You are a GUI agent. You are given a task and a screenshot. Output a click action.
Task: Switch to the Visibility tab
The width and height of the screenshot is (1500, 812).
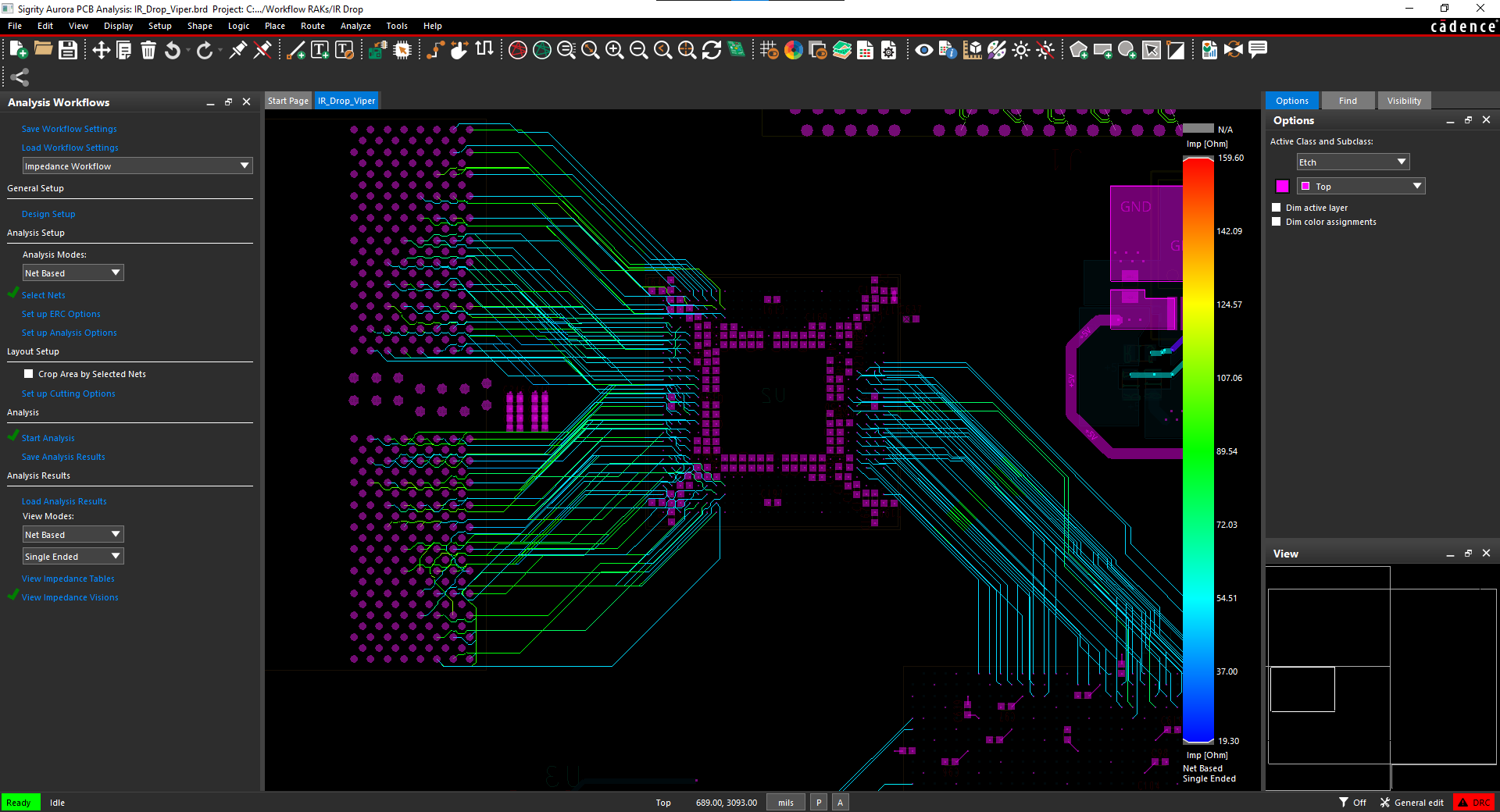pyautogui.click(x=1404, y=101)
